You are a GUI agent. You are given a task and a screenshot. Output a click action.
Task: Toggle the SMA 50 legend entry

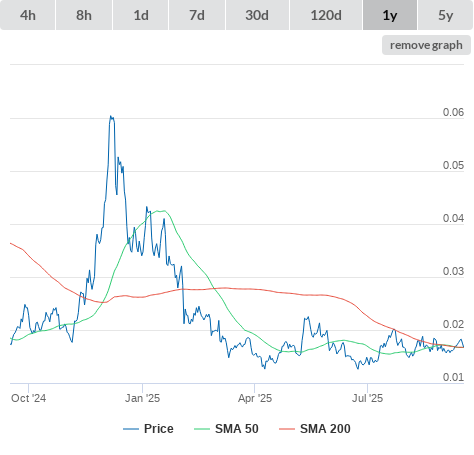click(237, 429)
